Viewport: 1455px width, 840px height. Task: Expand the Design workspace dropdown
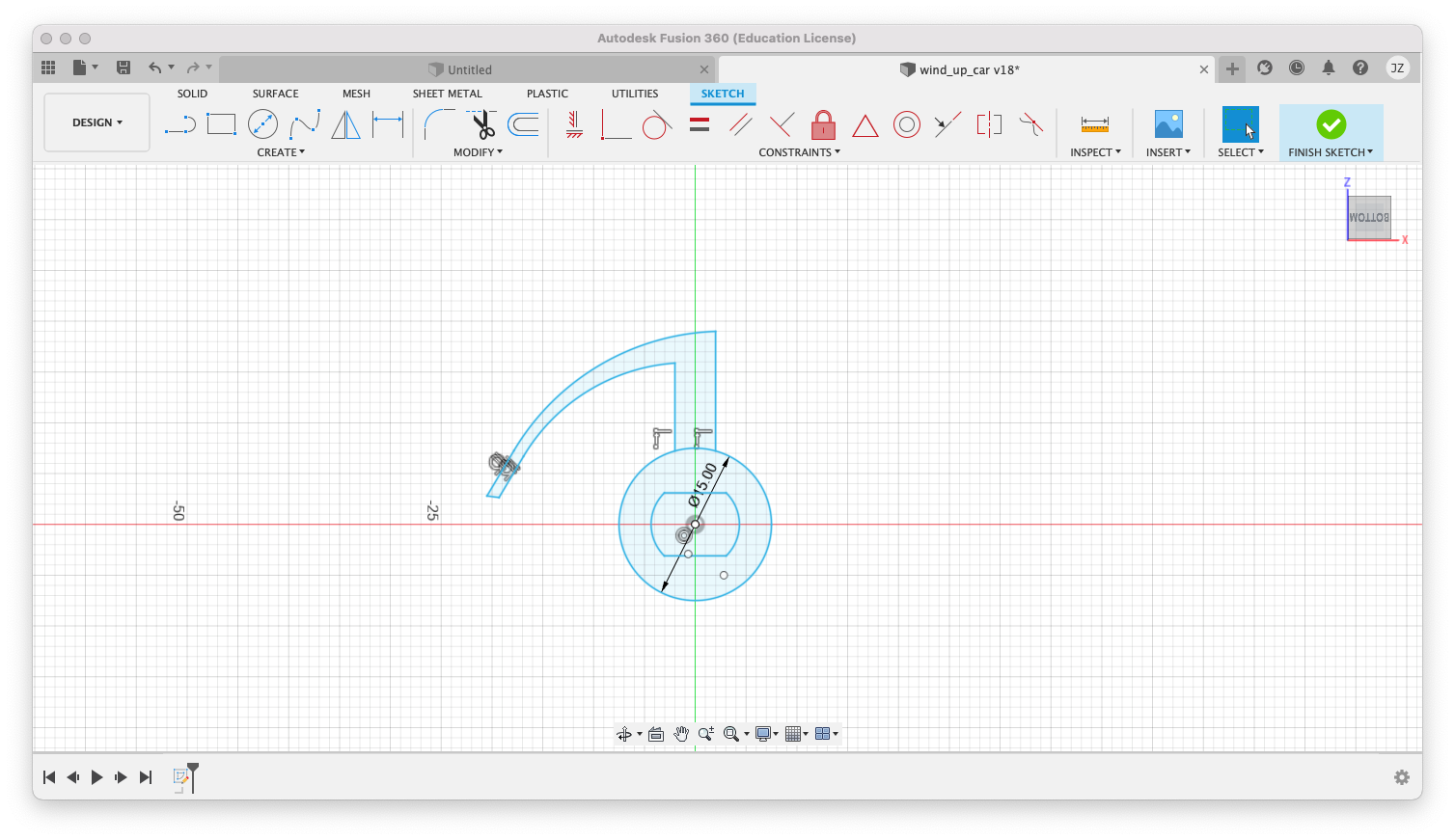click(97, 122)
